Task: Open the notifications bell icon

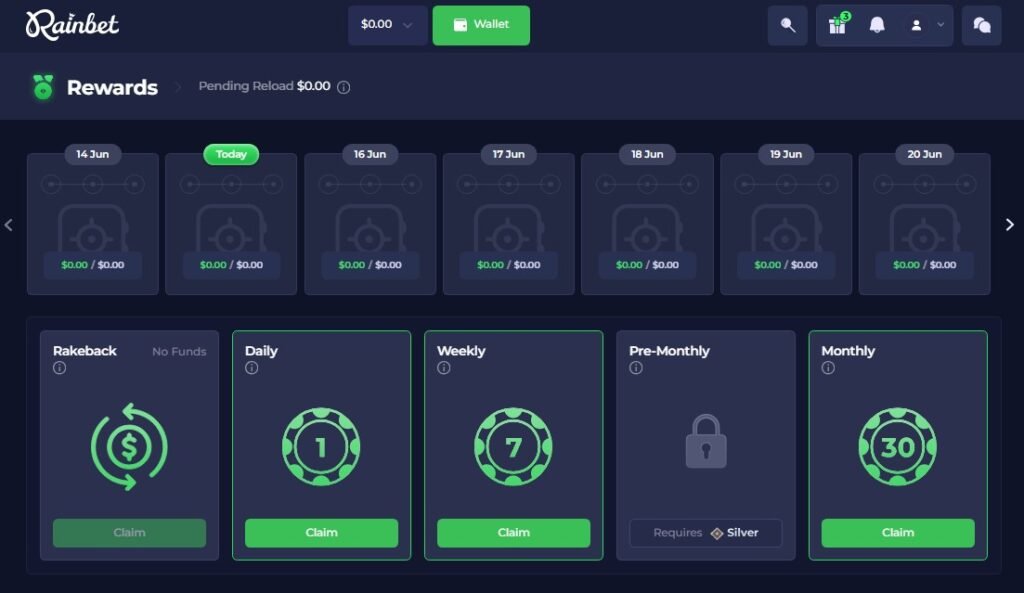Action: [877, 25]
